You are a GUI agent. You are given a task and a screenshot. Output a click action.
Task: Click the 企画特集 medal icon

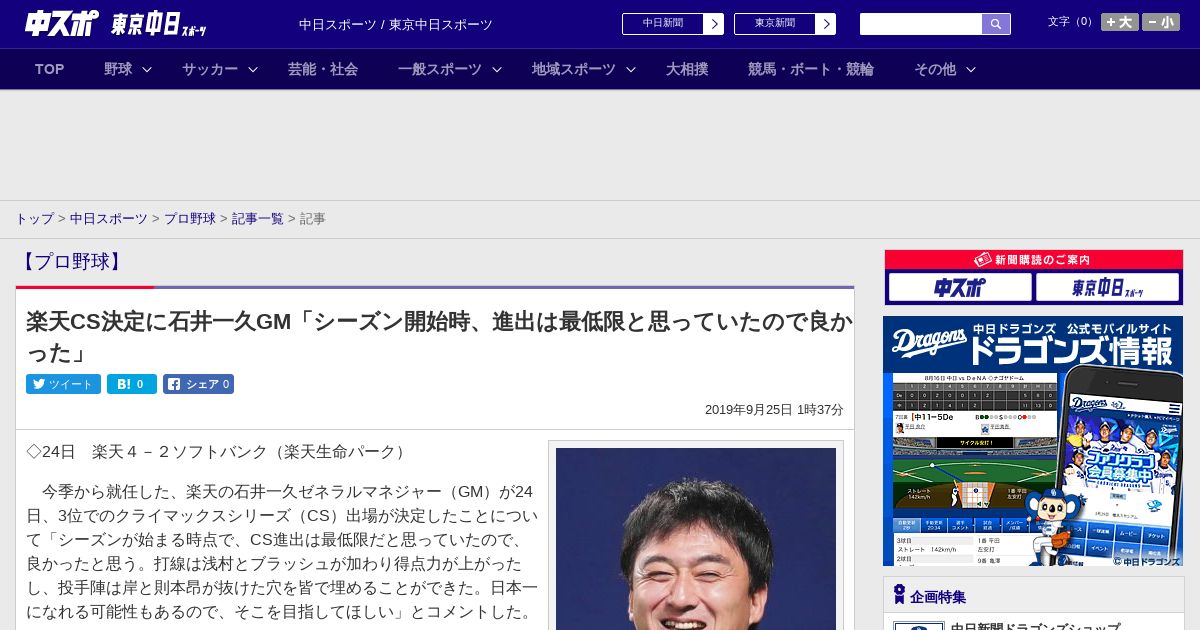[x=899, y=595]
